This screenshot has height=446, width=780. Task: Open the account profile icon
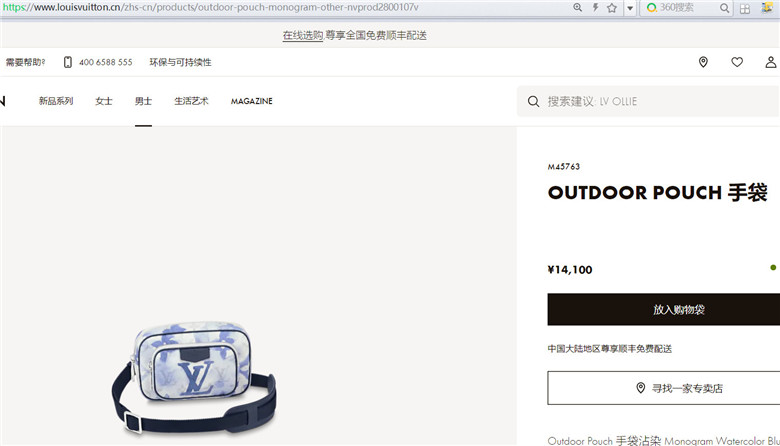(x=771, y=62)
